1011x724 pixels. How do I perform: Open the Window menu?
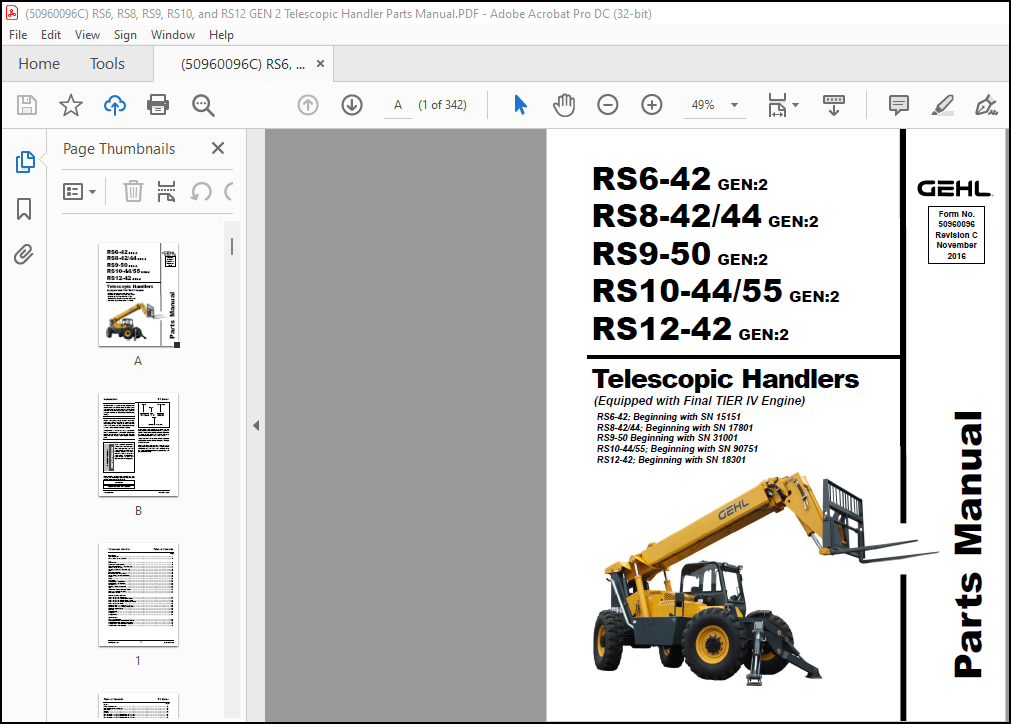click(x=173, y=35)
